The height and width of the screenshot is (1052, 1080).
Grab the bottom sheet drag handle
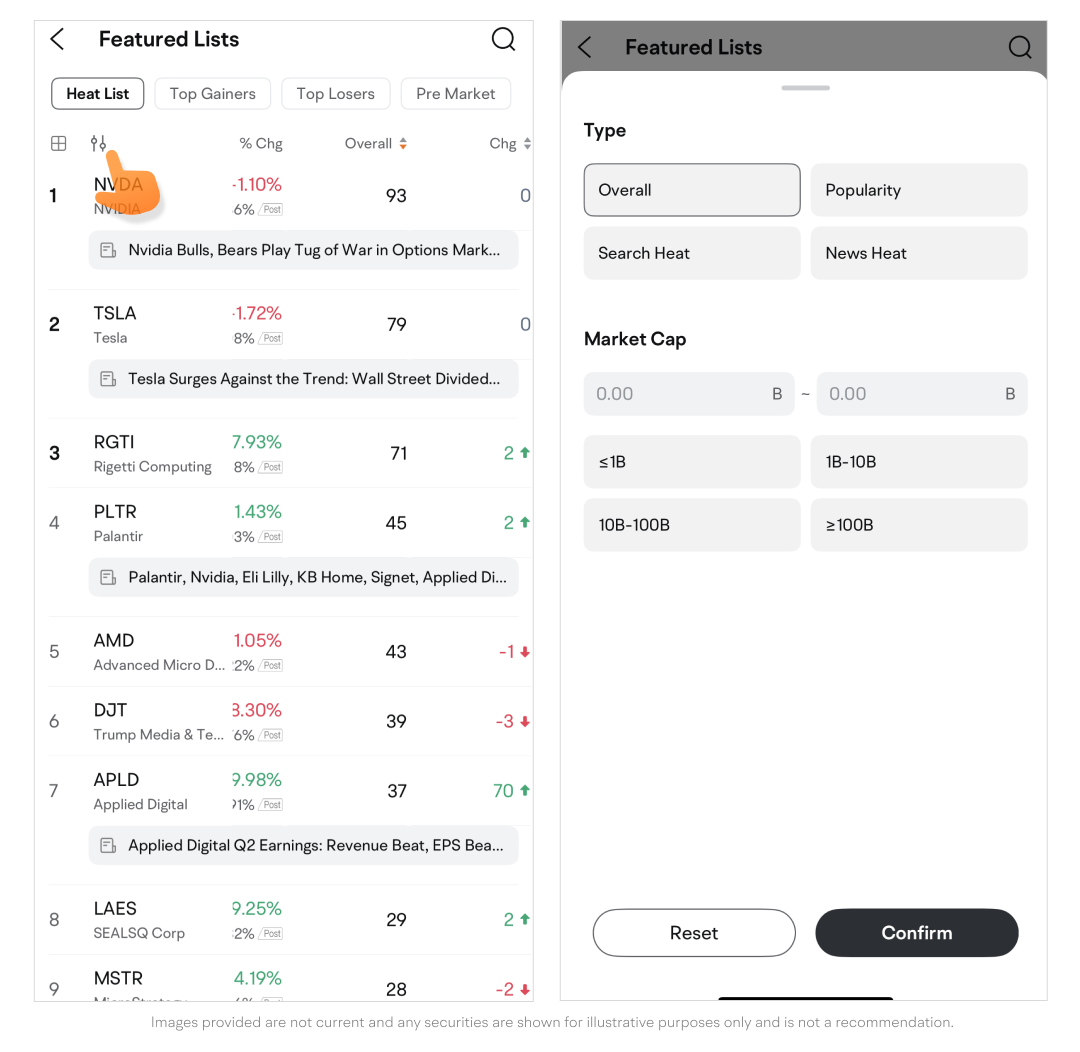[805, 88]
